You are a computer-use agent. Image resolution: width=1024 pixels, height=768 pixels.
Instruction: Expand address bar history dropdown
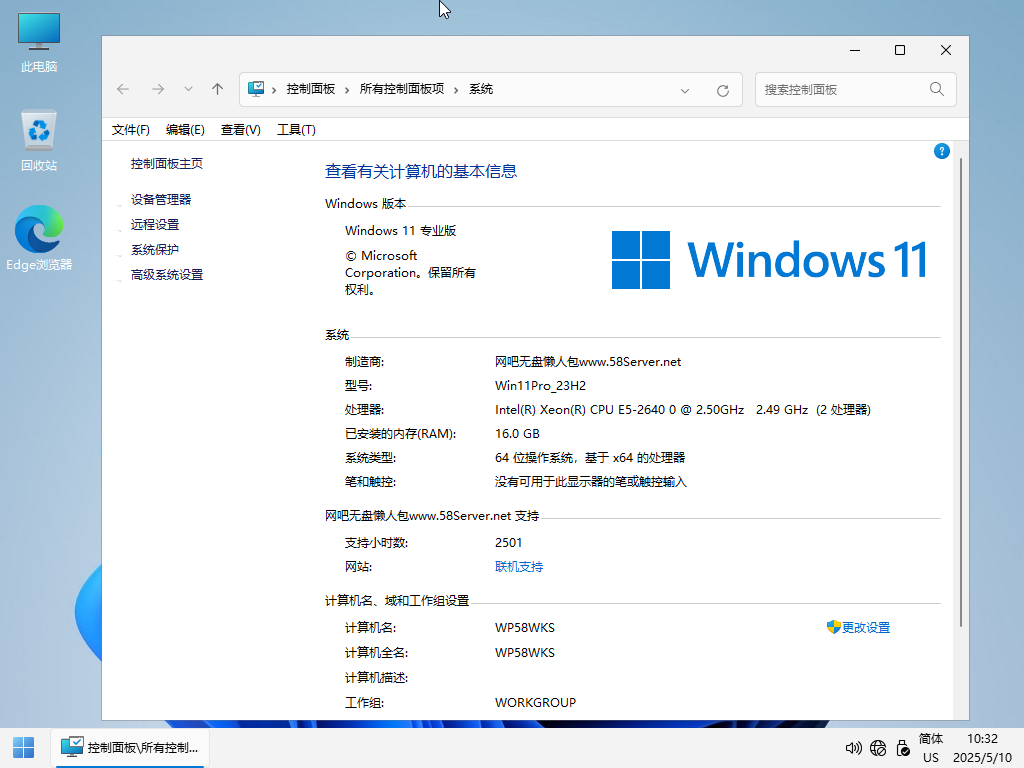[684, 90]
